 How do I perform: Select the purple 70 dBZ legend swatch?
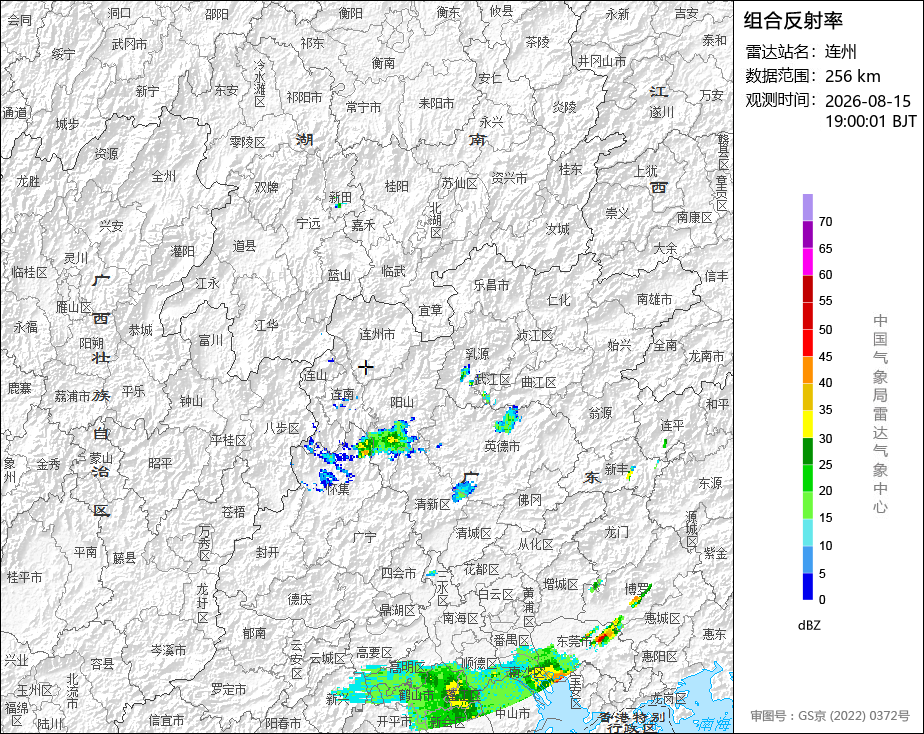point(807,233)
